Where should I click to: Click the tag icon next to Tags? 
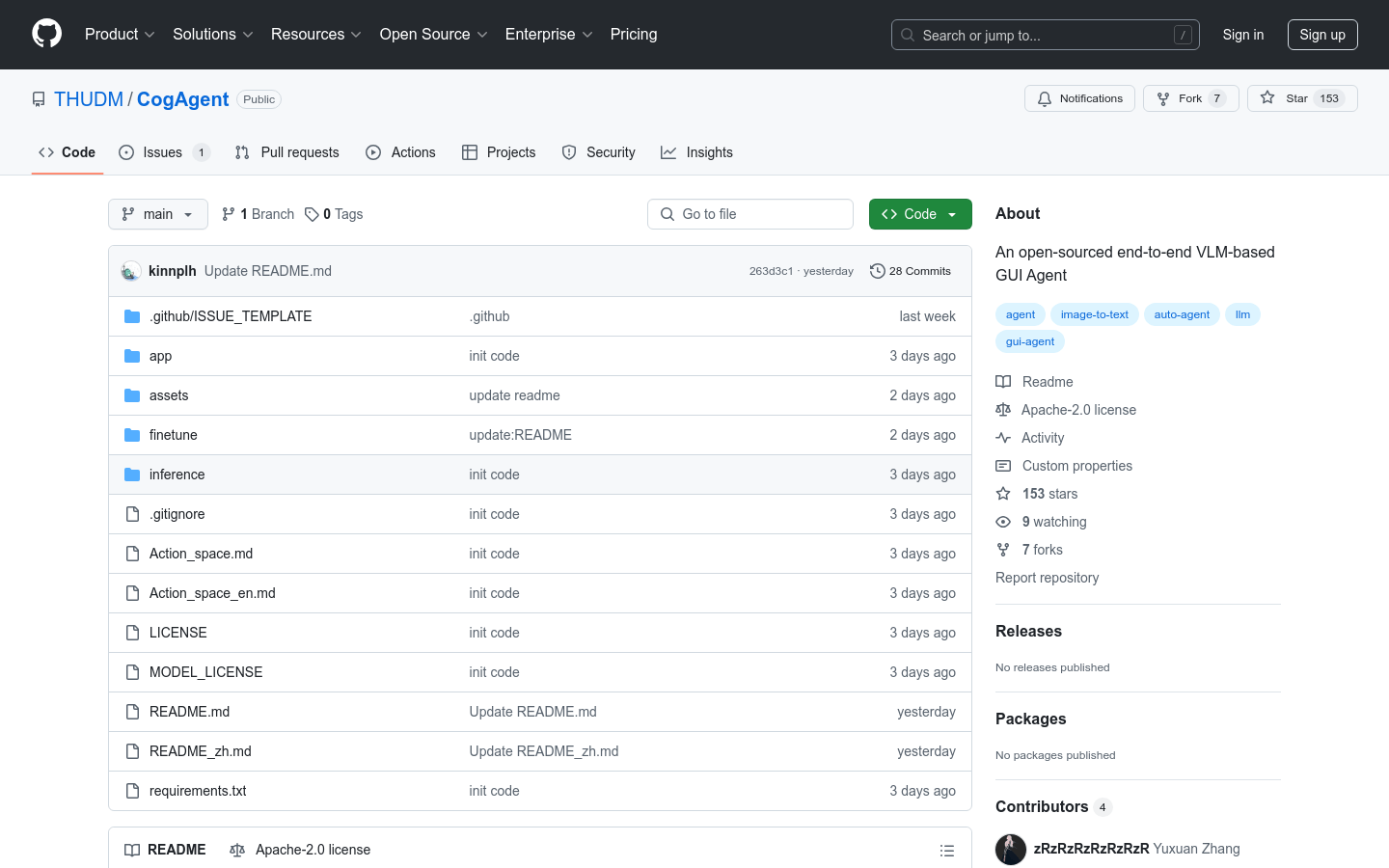tap(312, 214)
